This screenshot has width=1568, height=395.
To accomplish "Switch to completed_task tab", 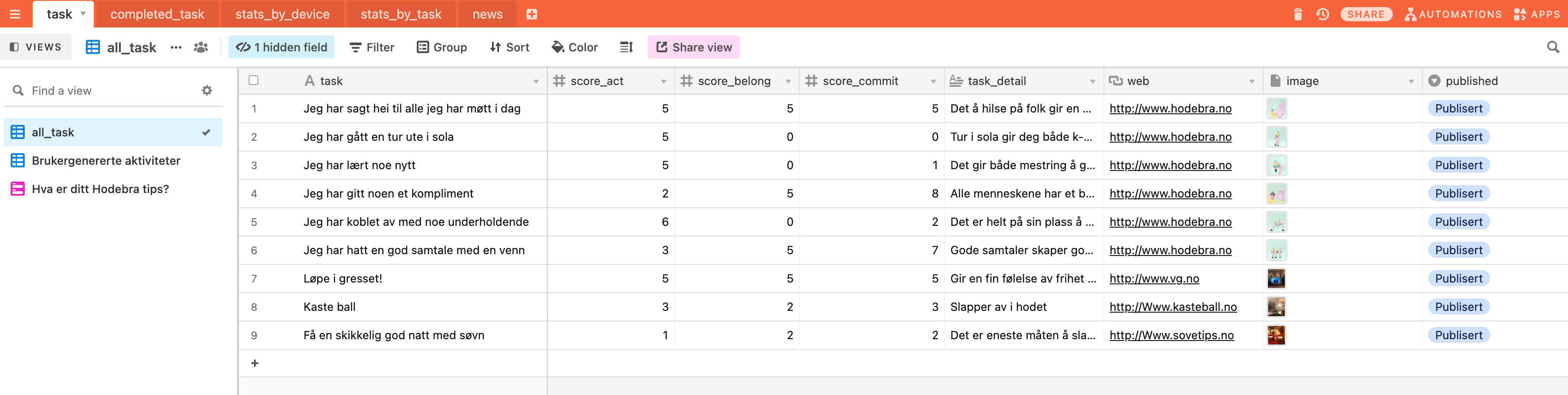I will point(157,14).
